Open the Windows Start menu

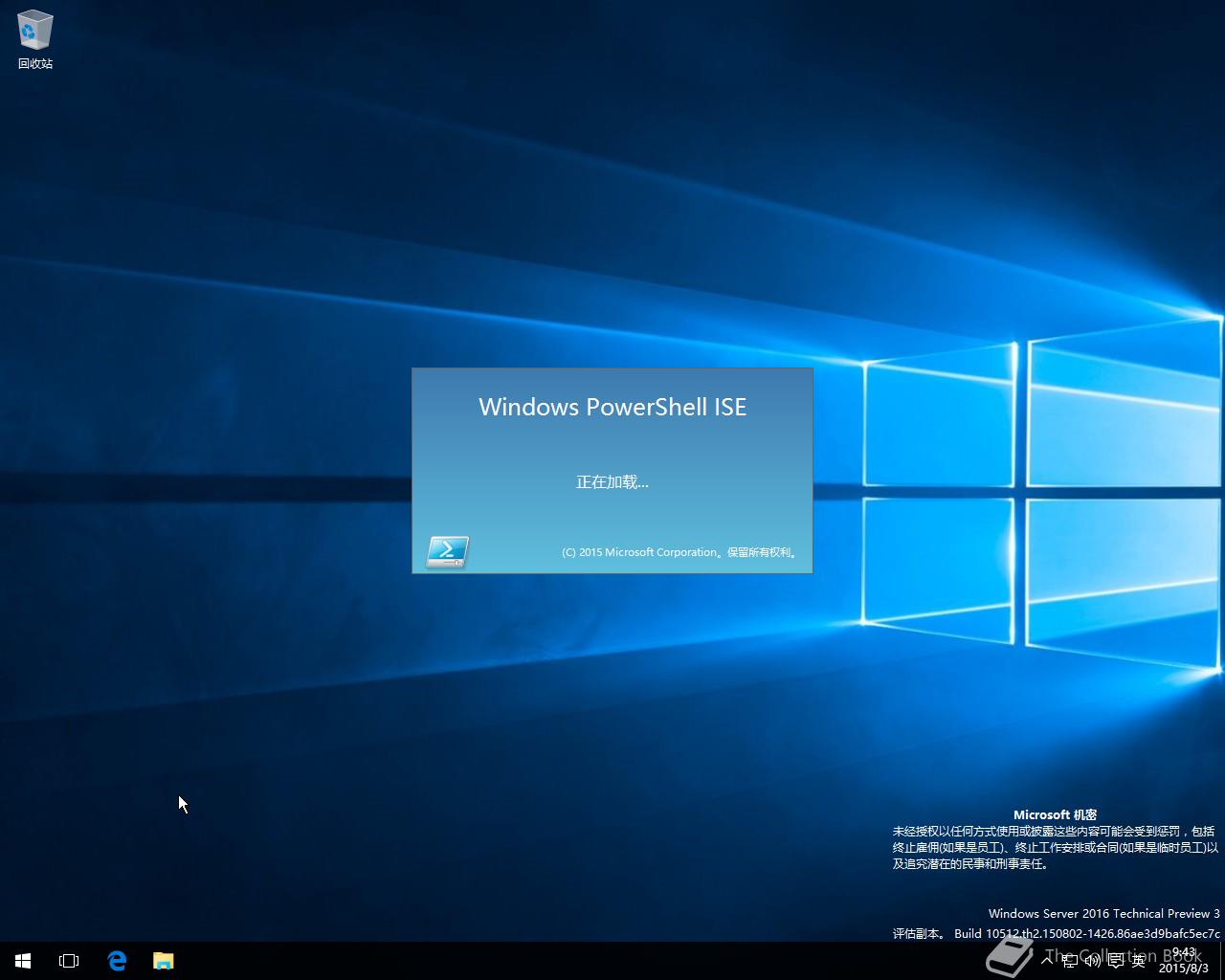pos(23,961)
